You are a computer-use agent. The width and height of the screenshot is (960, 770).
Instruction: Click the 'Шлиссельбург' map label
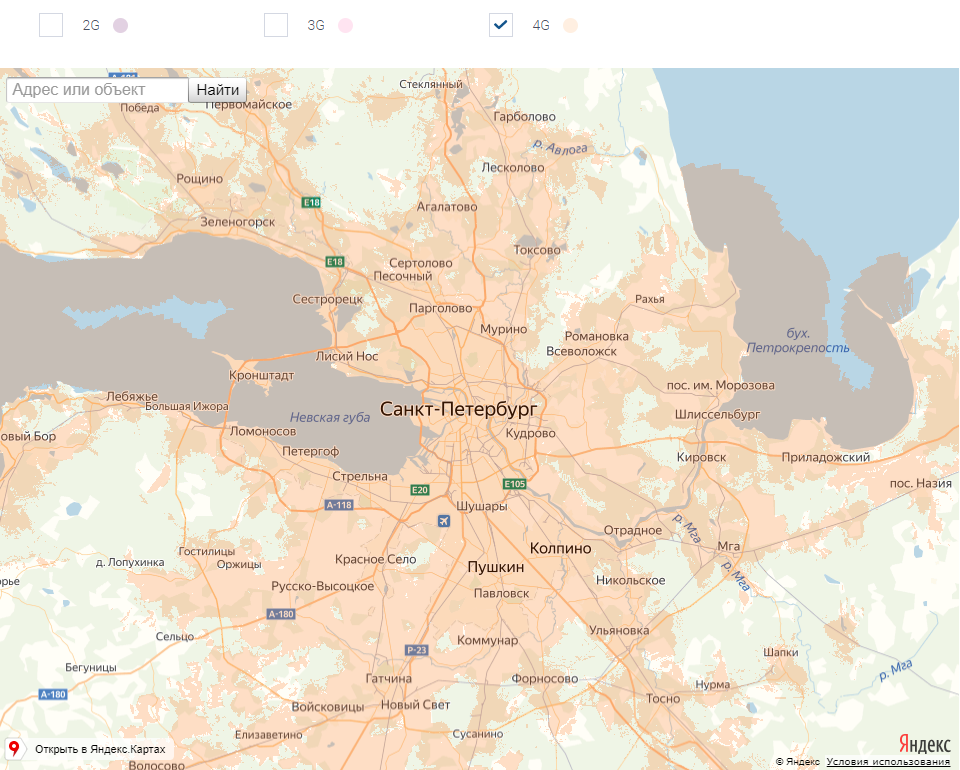click(718, 414)
